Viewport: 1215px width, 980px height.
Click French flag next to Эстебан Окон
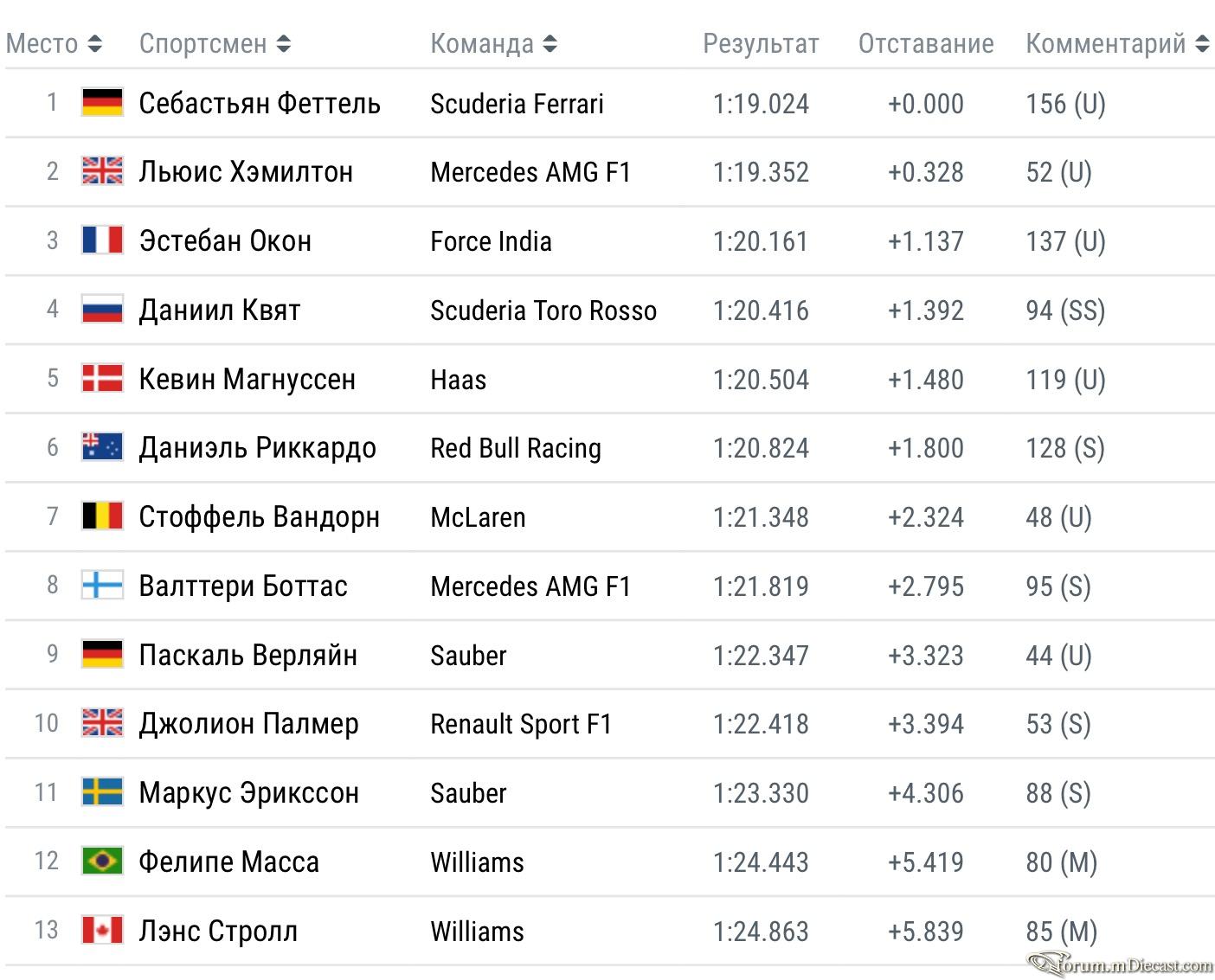[102, 240]
